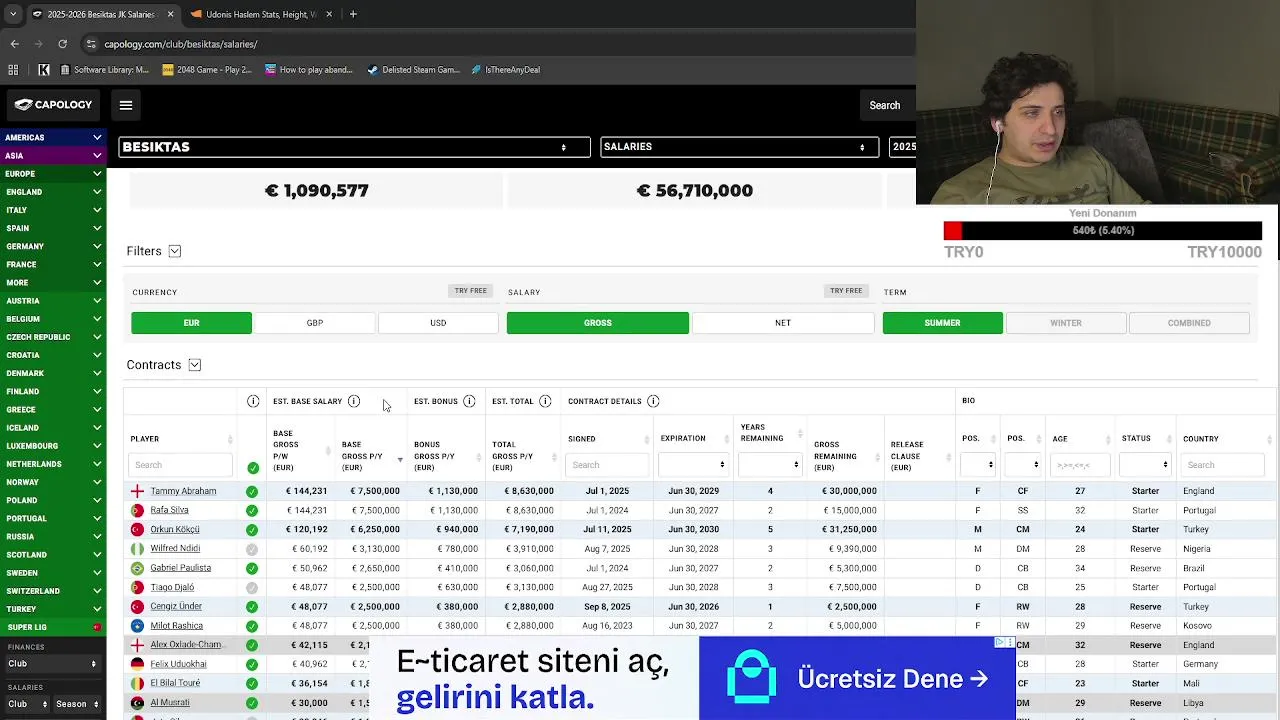Switch to Udonis Haslem Stats tab
1280x720 pixels.
pos(260,14)
